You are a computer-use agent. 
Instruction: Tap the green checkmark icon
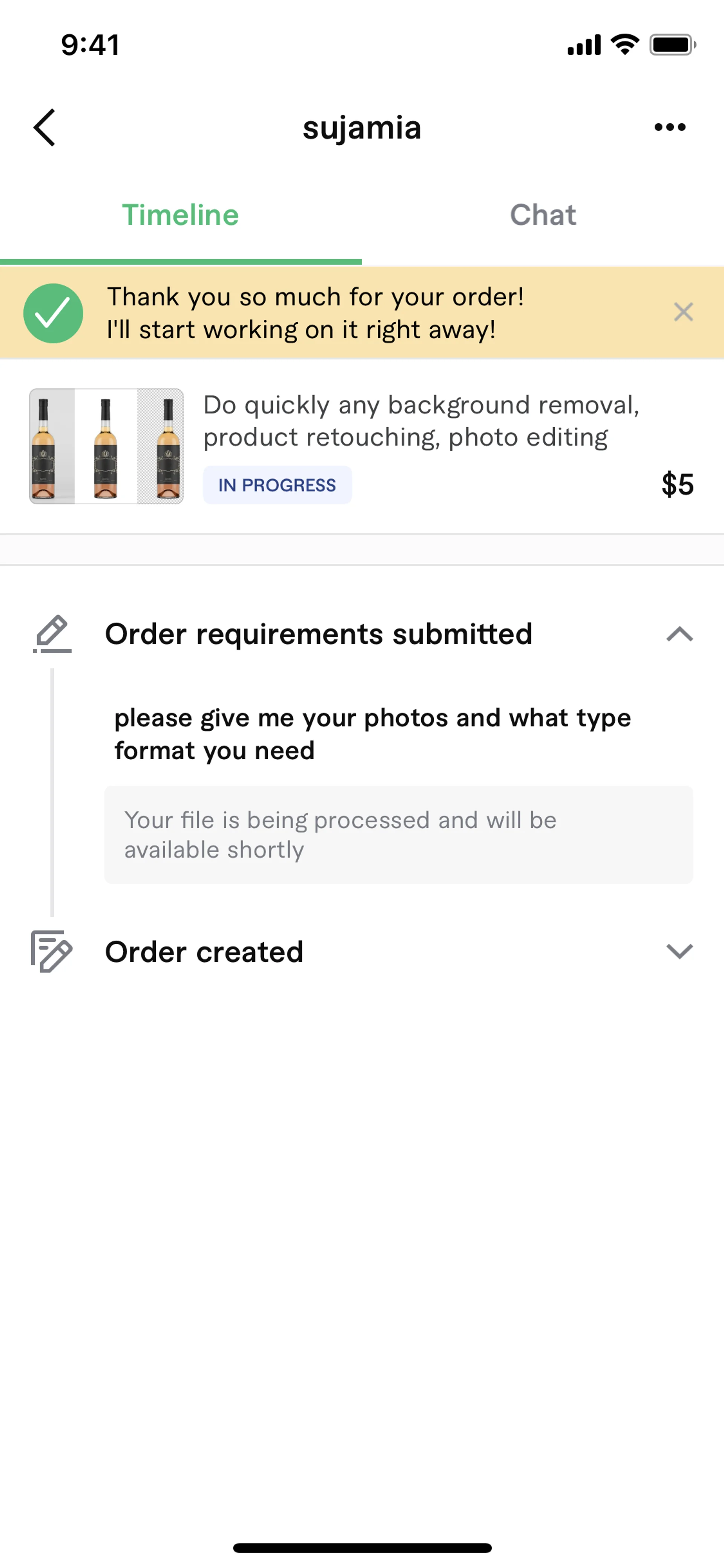pos(54,313)
